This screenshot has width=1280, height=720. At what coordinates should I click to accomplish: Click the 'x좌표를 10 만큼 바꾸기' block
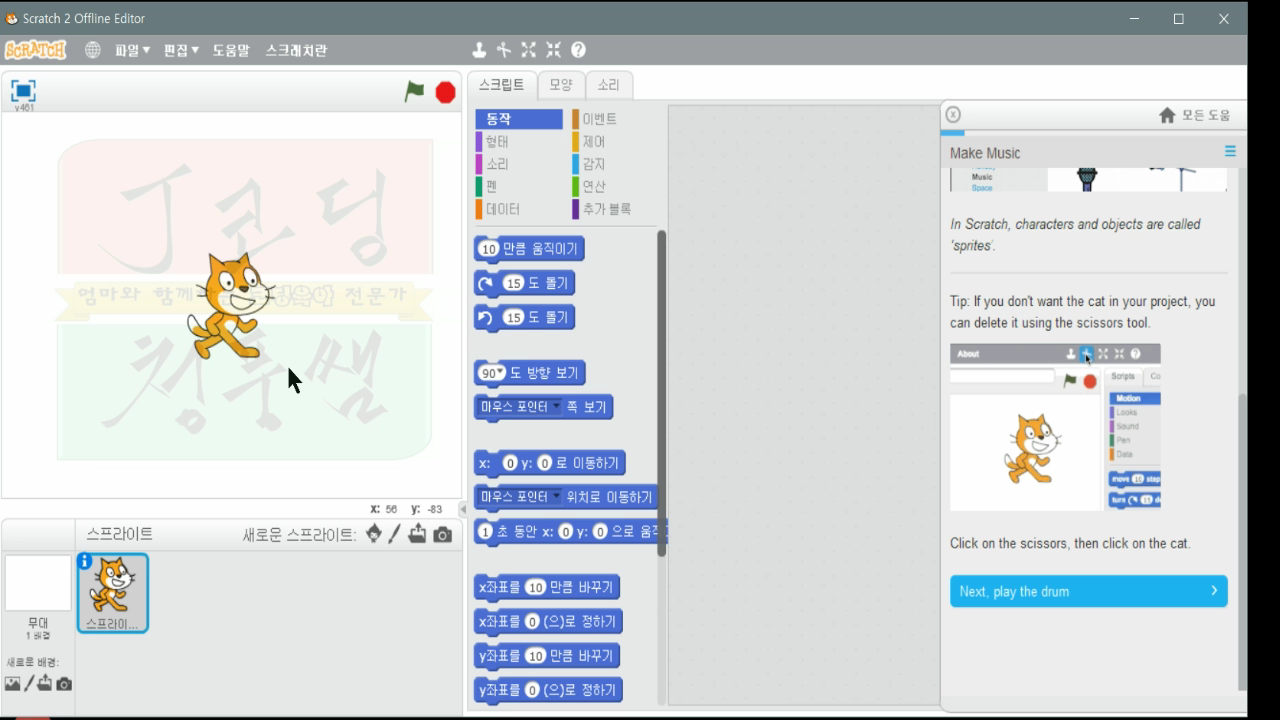coord(547,588)
